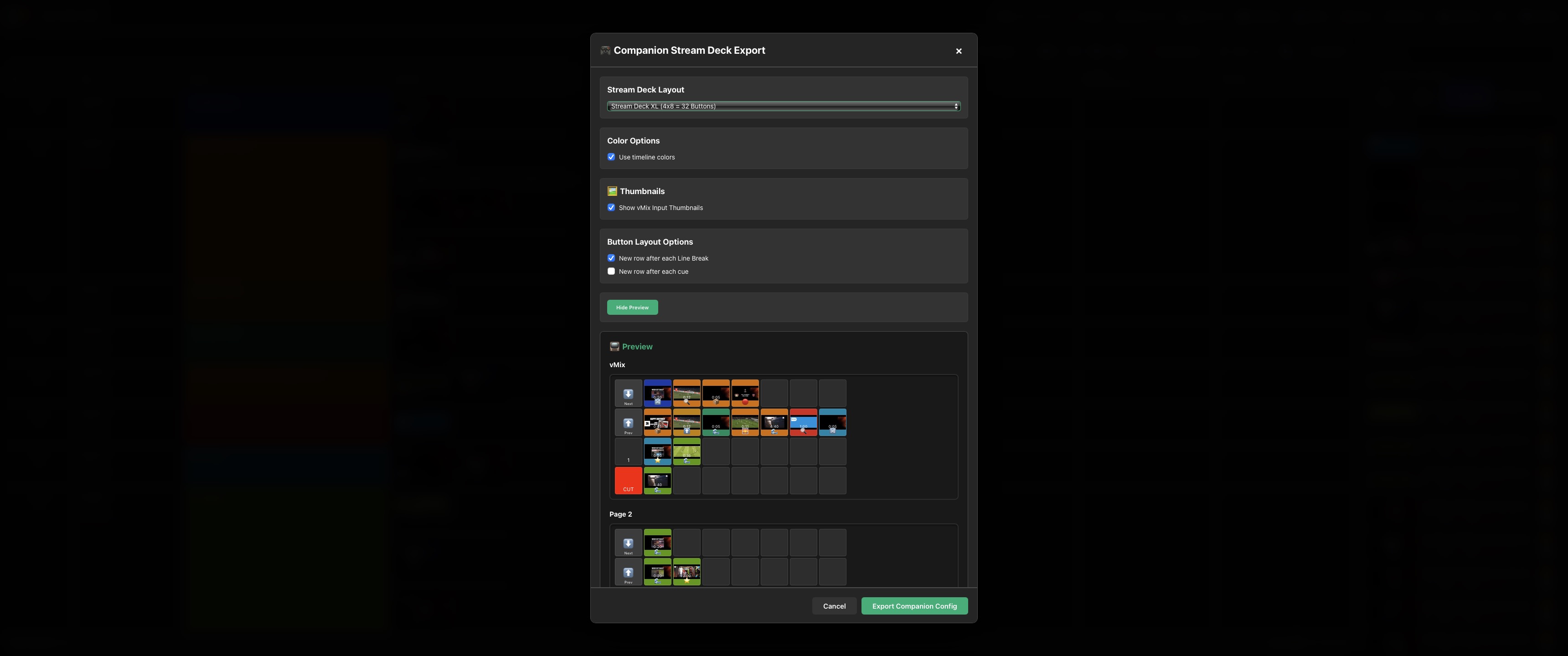Click the Next arrow on Page 2 preview

628,542
